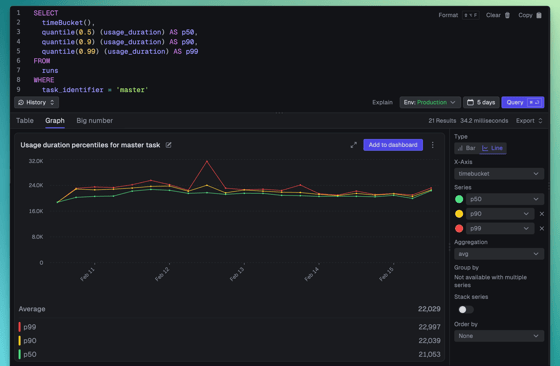Click Add to dashboard
The height and width of the screenshot is (366, 560).
point(393,145)
